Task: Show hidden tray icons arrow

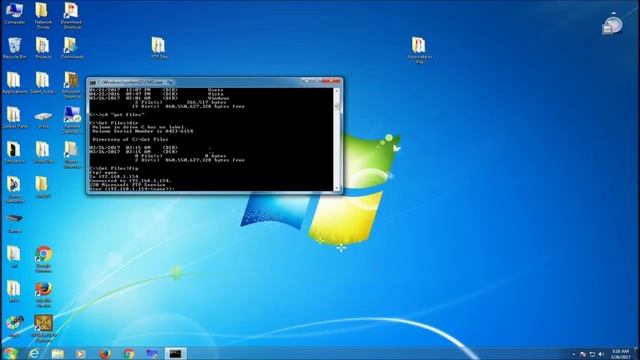Action: click(573, 354)
